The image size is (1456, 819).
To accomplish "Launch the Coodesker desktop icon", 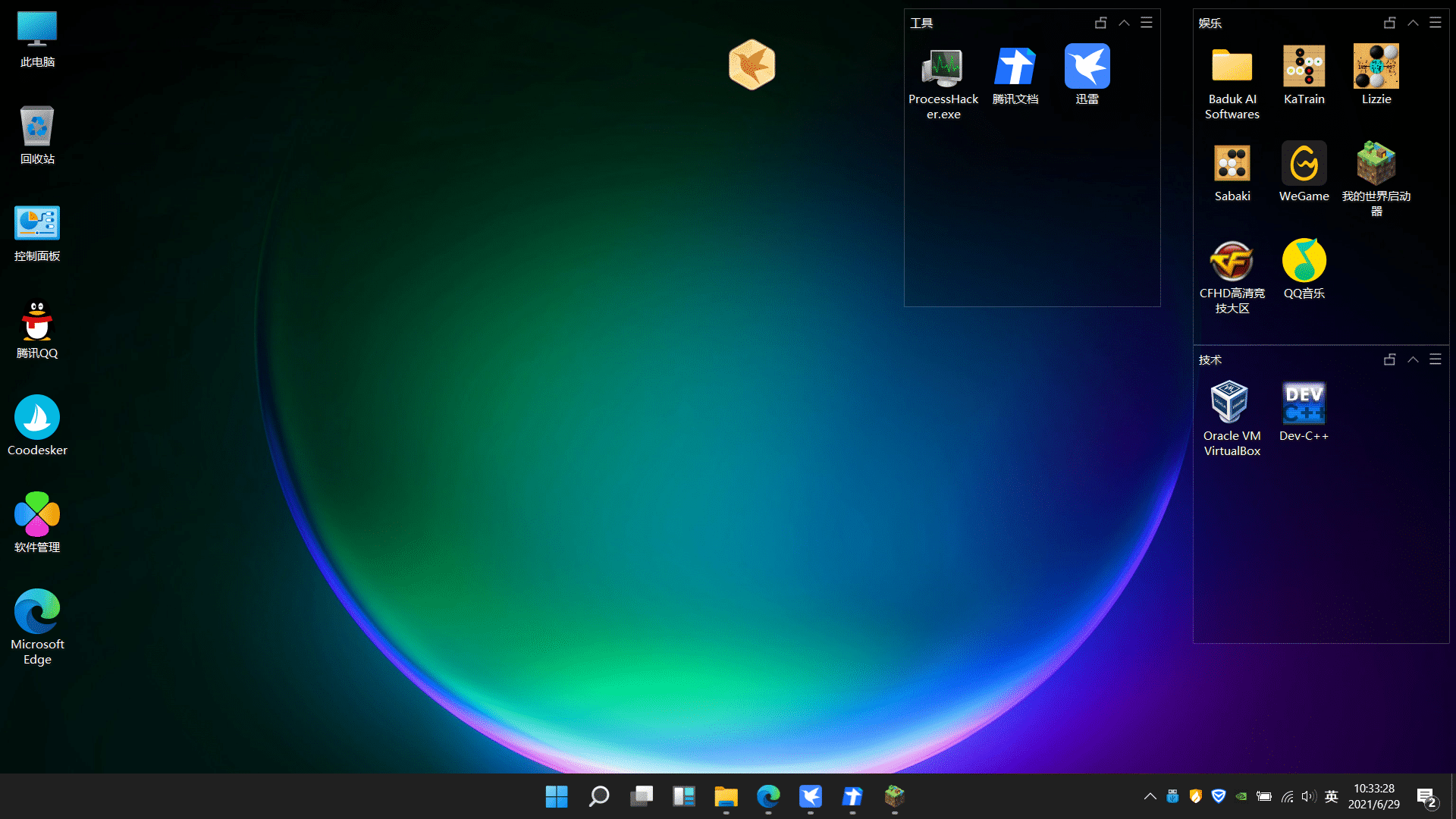I will (x=37, y=426).
